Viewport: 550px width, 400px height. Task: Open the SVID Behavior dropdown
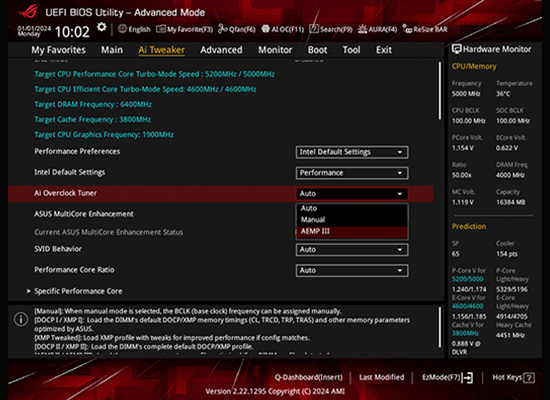(352, 249)
